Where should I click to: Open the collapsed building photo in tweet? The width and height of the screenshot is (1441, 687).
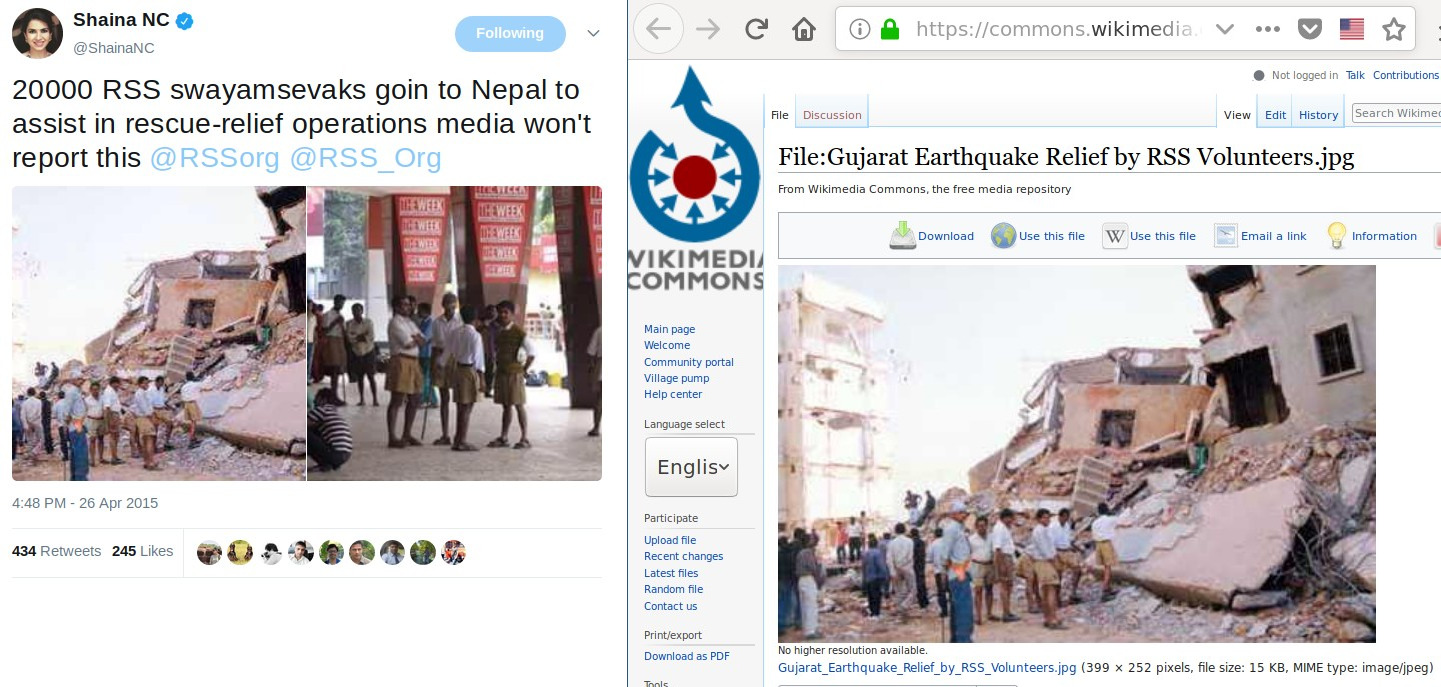pos(159,333)
